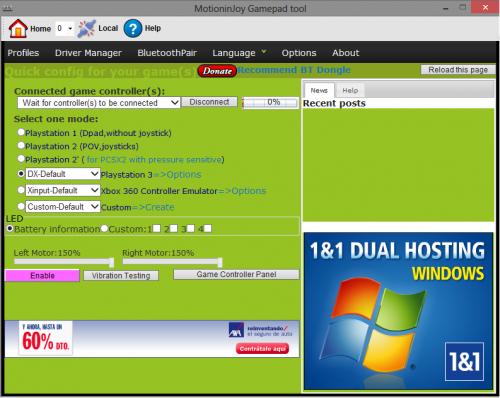Image resolution: width=500 pixels, height=398 pixels.
Task: Close the MotioninJoy Gamepad tool window
Action: point(485,7)
